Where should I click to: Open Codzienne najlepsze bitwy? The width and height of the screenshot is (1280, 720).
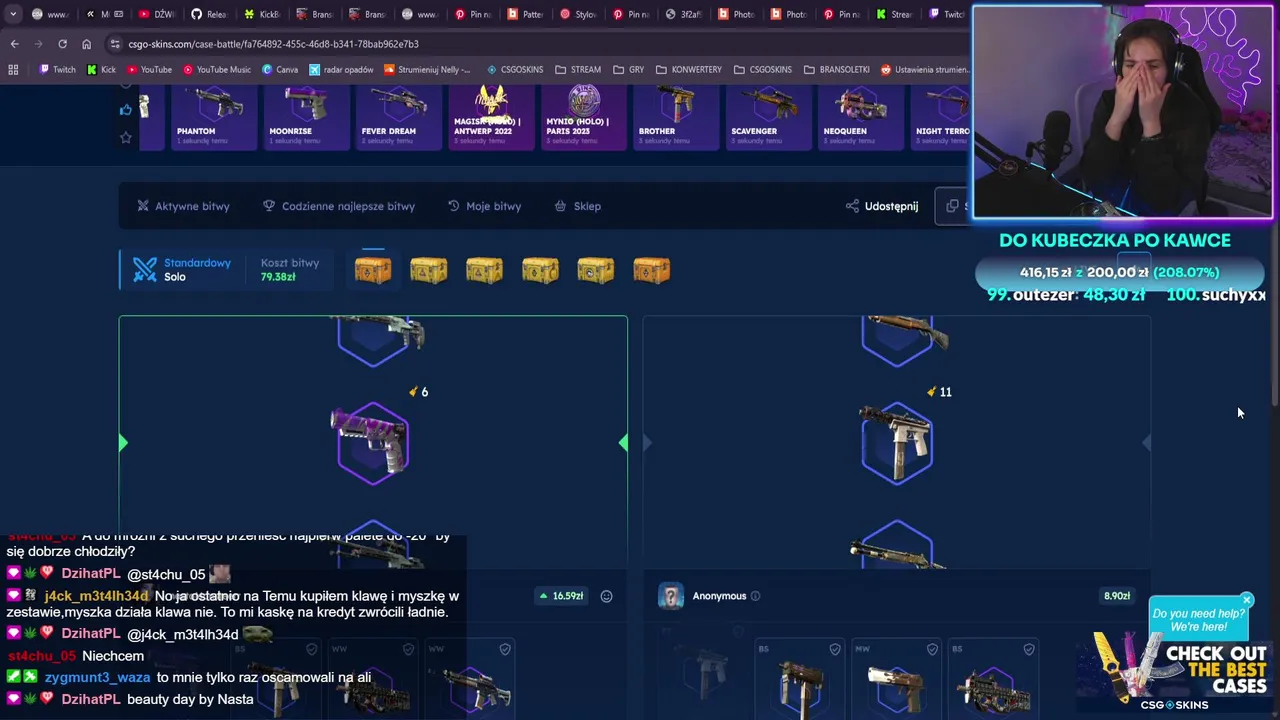(338, 206)
